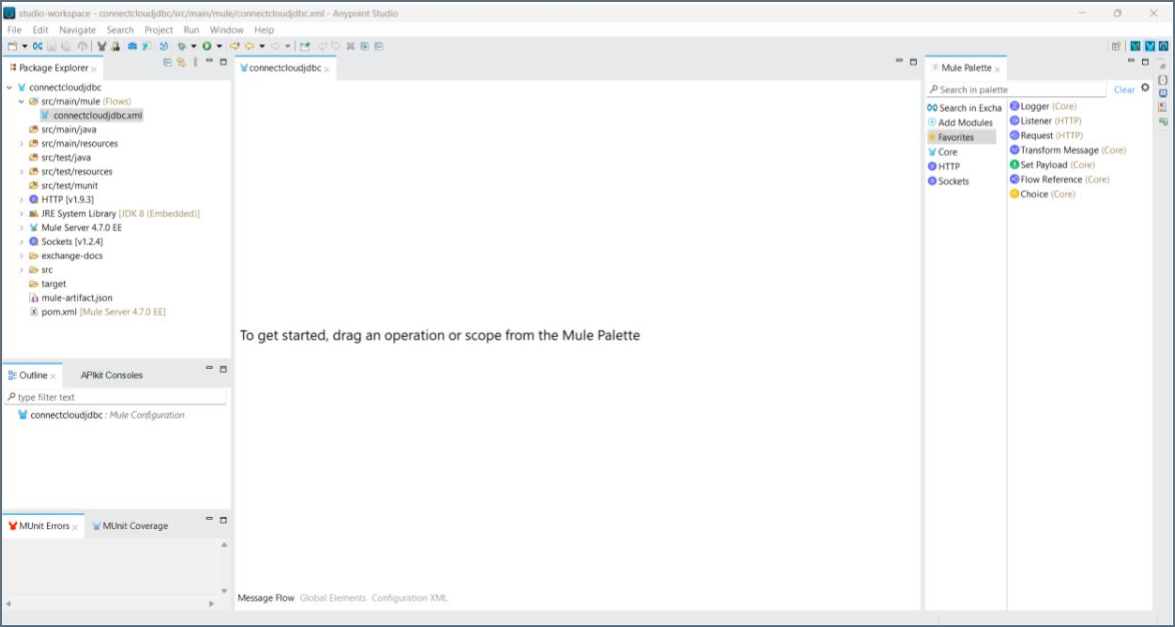Viewport: 1175px width, 627px height.
Task: Click the New project wizard toolbar icon
Action: (12, 46)
